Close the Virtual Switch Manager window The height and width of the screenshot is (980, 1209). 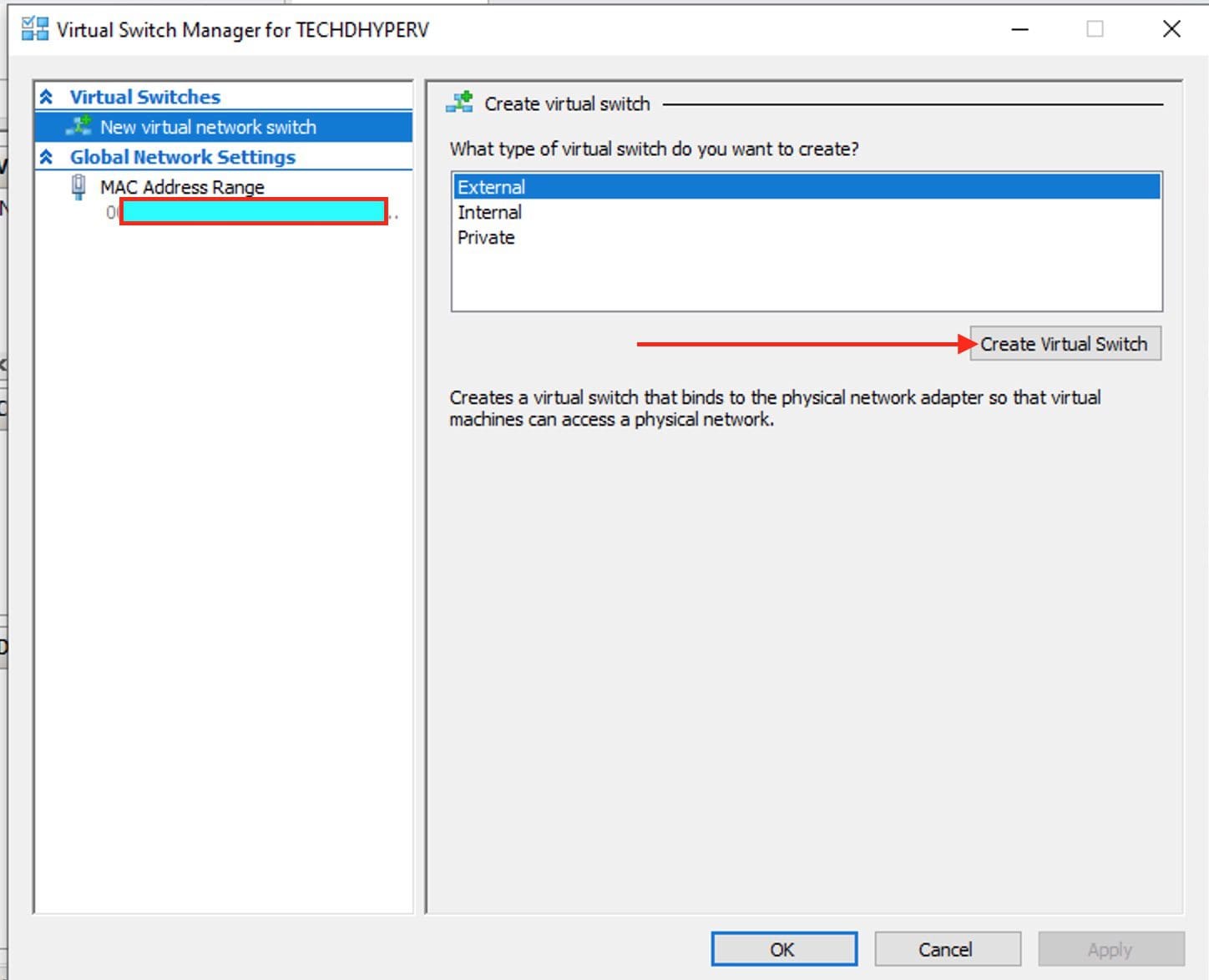point(1171,29)
